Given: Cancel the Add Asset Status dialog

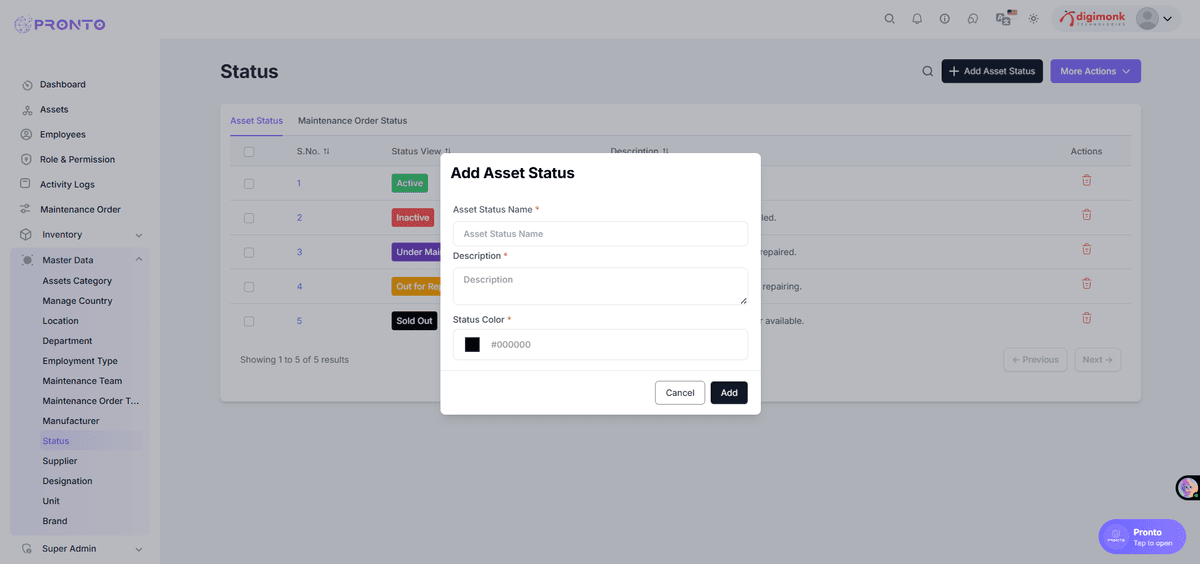Looking at the screenshot, I should pyautogui.click(x=680, y=393).
